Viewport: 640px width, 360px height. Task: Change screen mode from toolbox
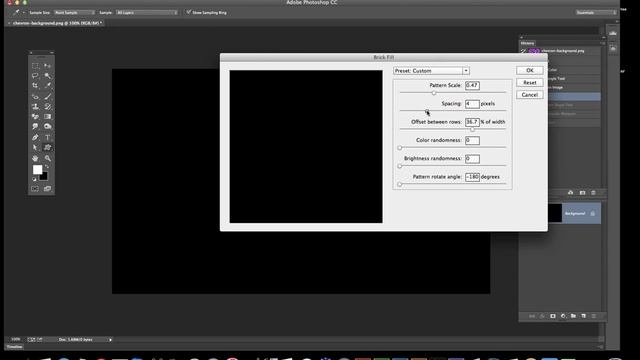point(47,189)
